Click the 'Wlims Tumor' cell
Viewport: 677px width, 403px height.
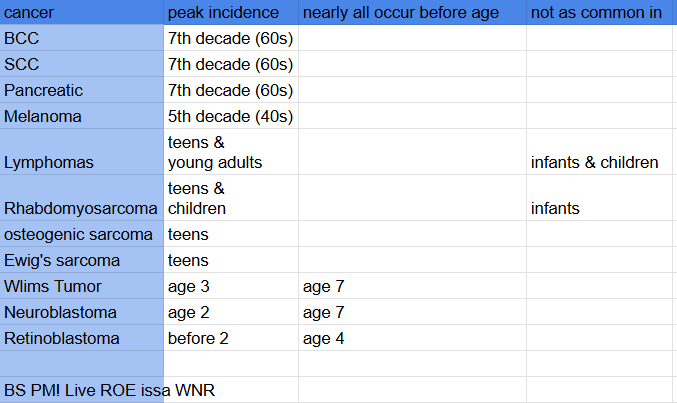point(82,286)
